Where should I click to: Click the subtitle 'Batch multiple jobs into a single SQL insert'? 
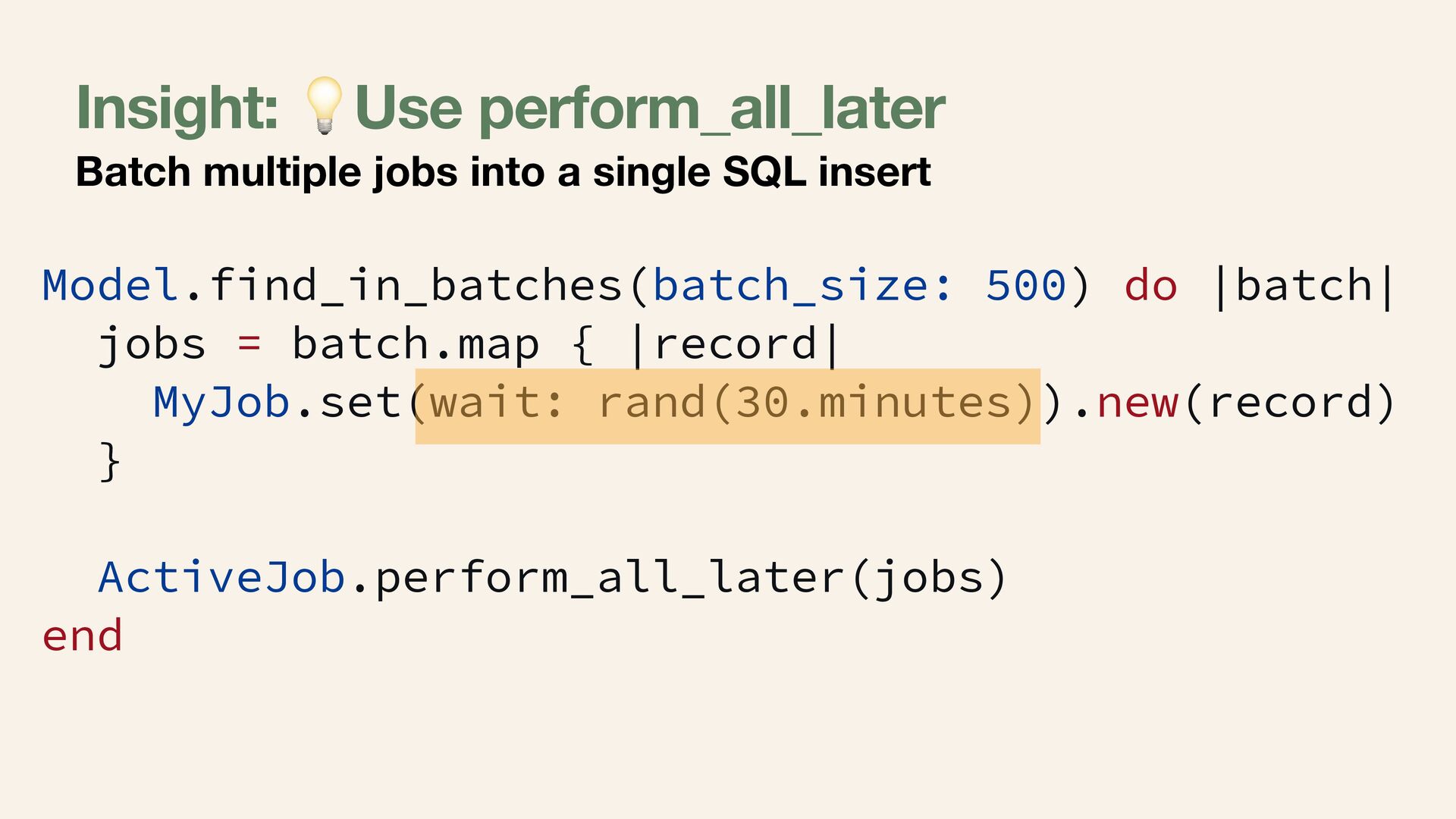click(x=503, y=172)
